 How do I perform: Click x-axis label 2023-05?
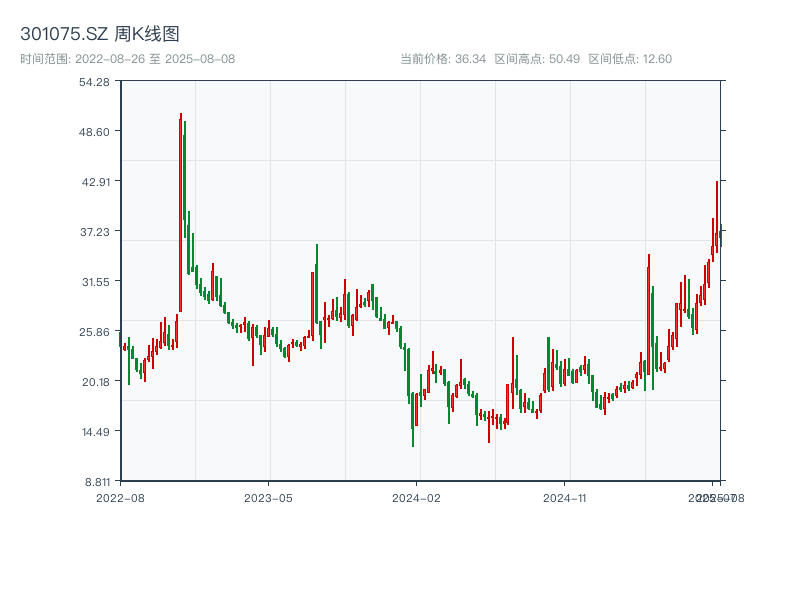tap(268, 498)
